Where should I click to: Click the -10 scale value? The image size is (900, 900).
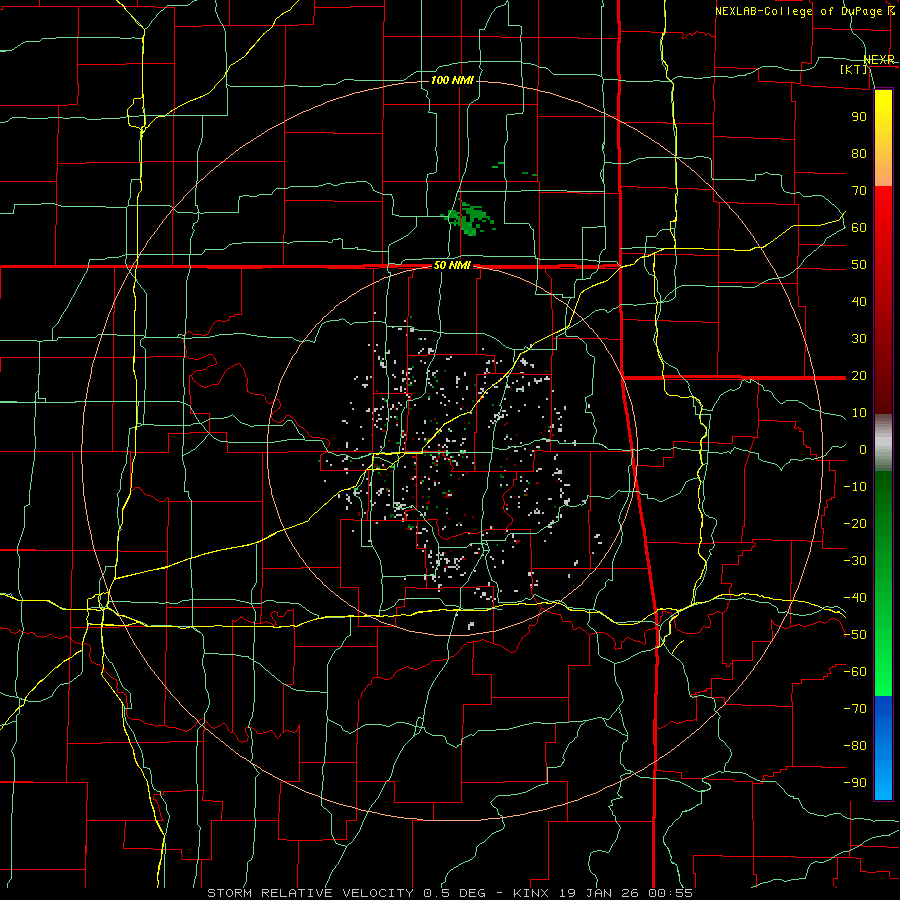pos(855,487)
